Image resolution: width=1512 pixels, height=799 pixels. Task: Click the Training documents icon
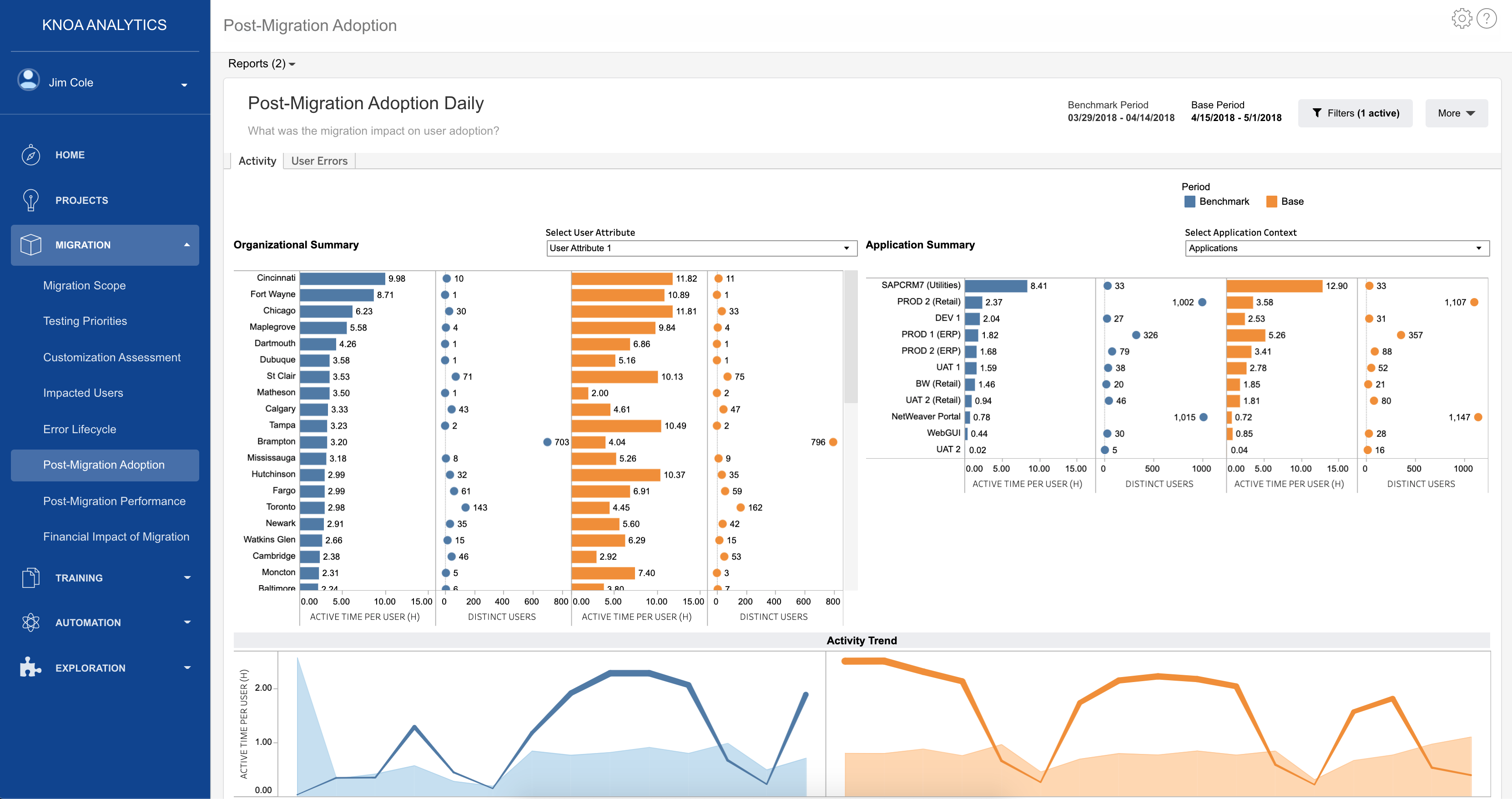click(30, 578)
